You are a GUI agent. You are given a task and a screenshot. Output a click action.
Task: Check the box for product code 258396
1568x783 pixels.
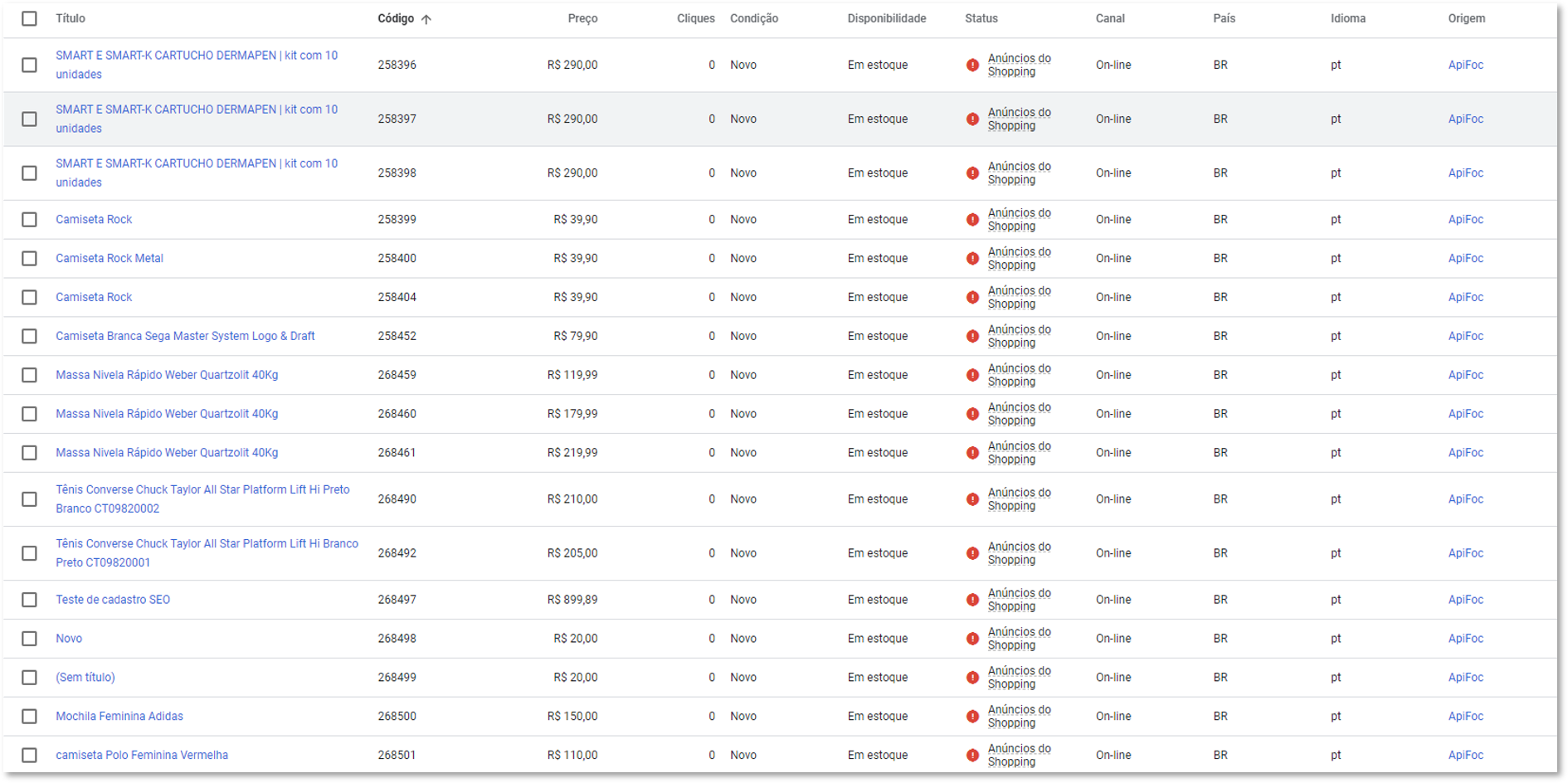point(29,65)
